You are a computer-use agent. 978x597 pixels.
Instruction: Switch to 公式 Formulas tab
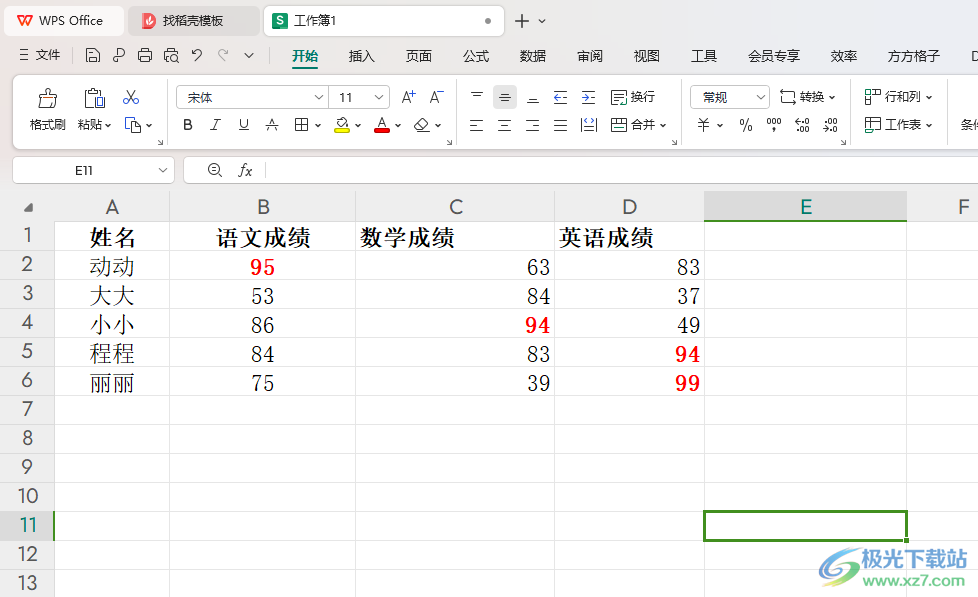tap(476, 56)
